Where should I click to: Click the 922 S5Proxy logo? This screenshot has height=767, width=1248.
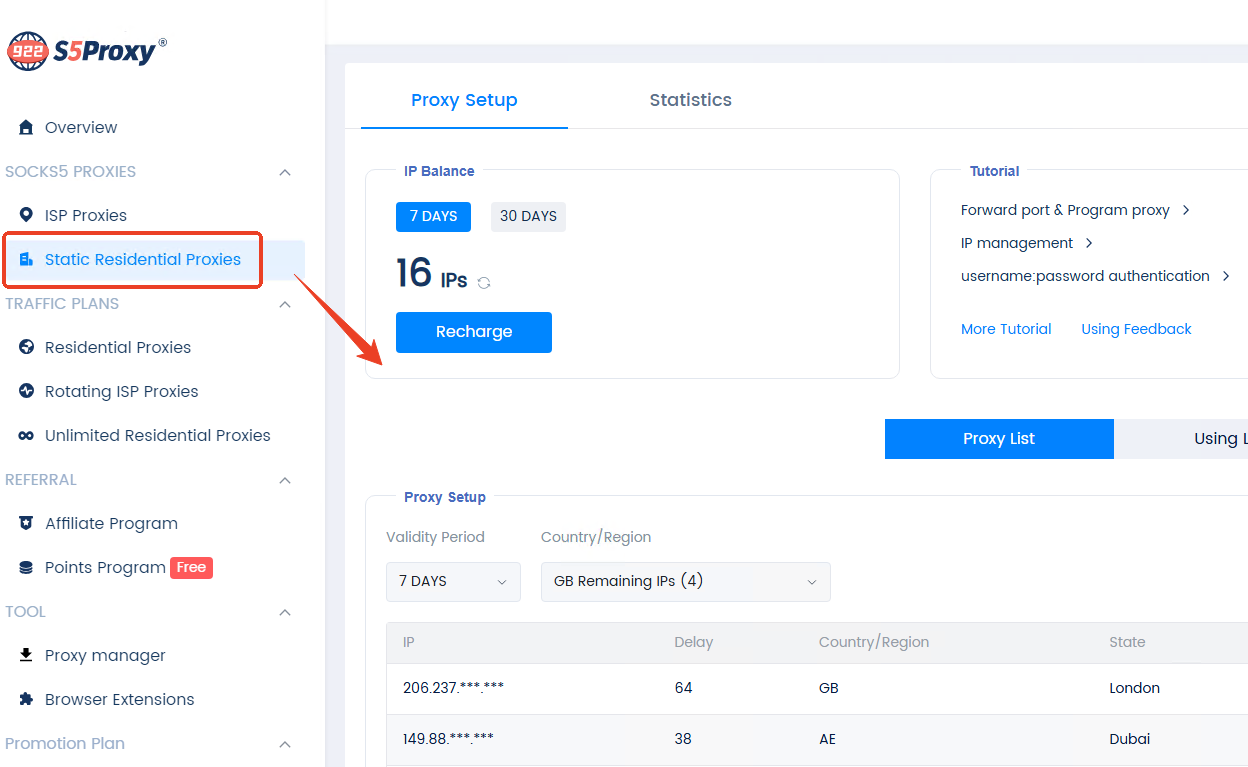tap(87, 51)
